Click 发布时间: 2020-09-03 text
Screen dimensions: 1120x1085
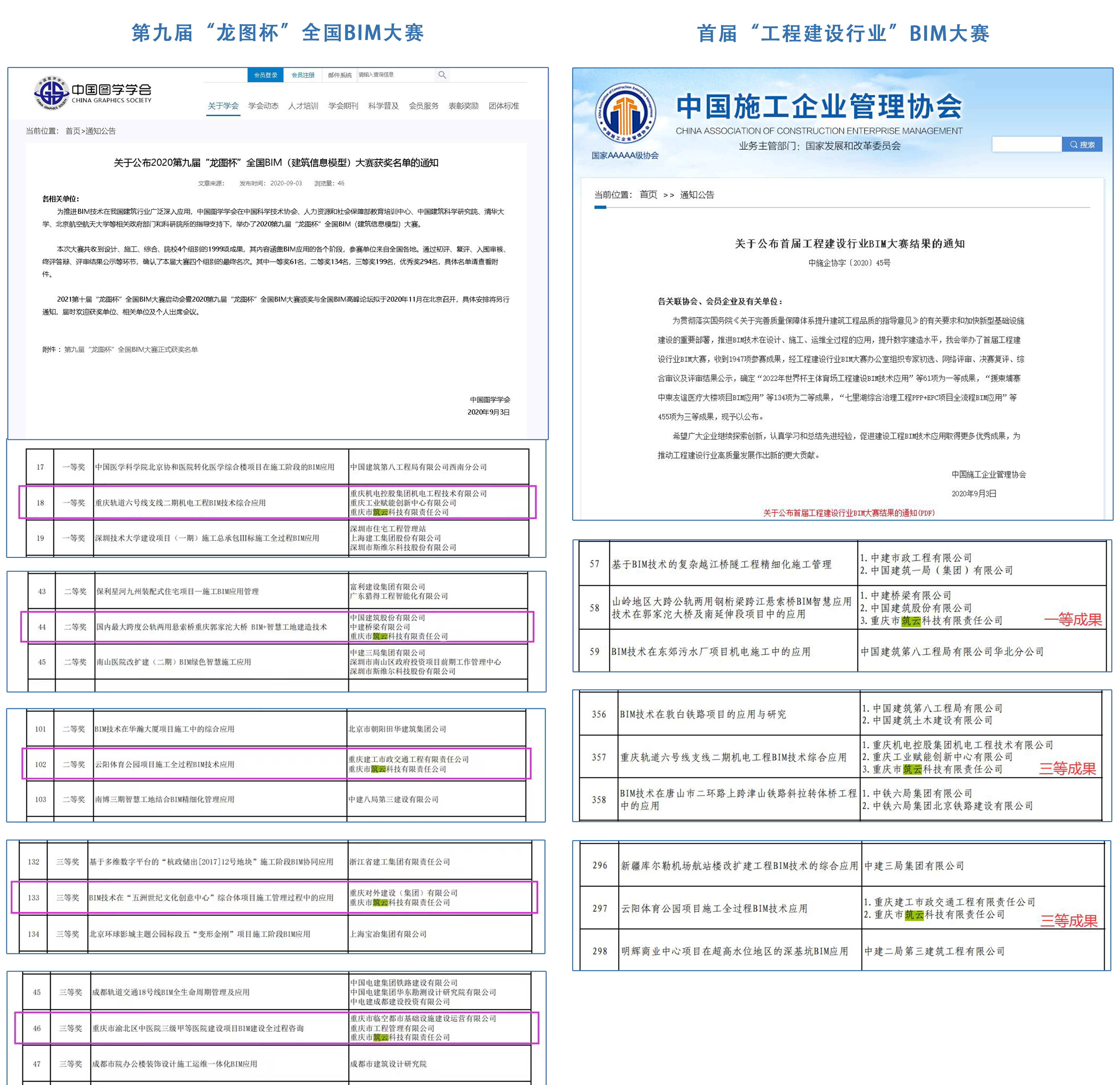[271, 183]
